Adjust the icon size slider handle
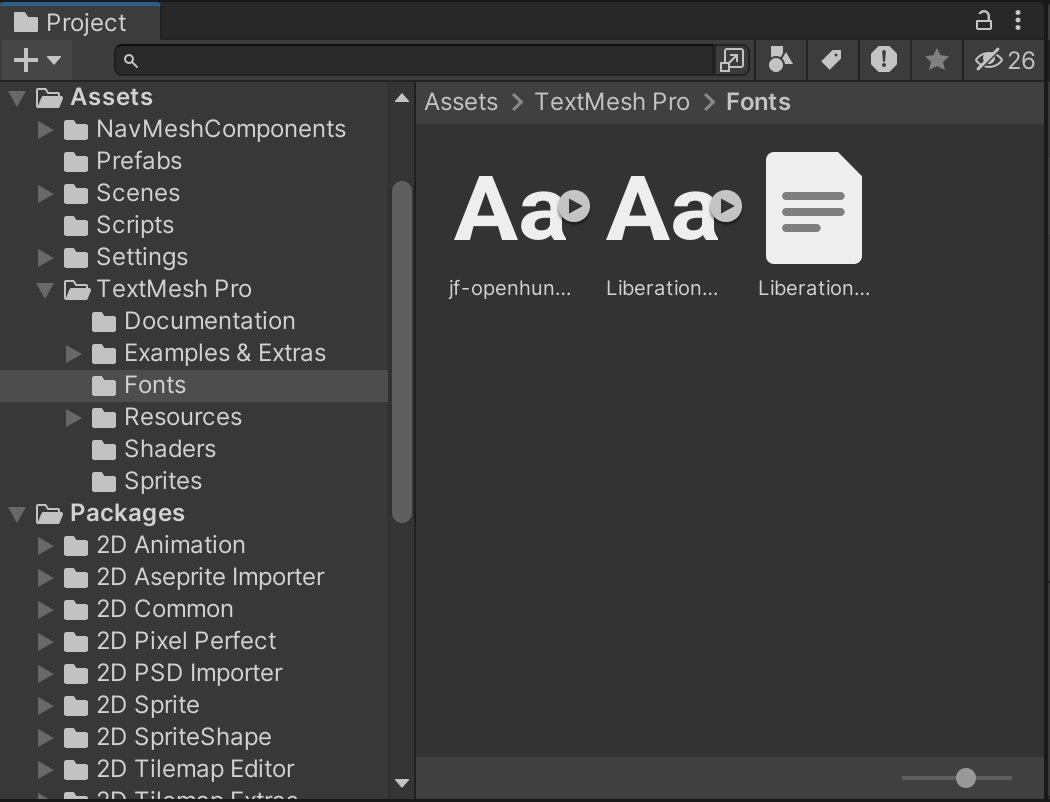The height and width of the screenshot is (802, 1050). point(966,778)
